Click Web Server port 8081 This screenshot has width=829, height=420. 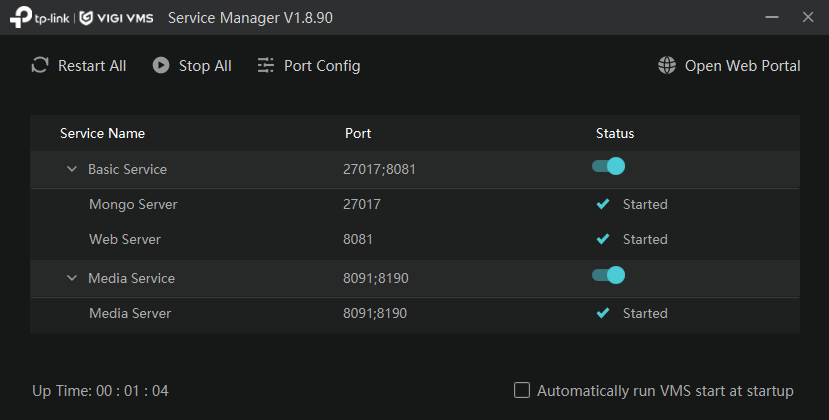pos(358,239)
